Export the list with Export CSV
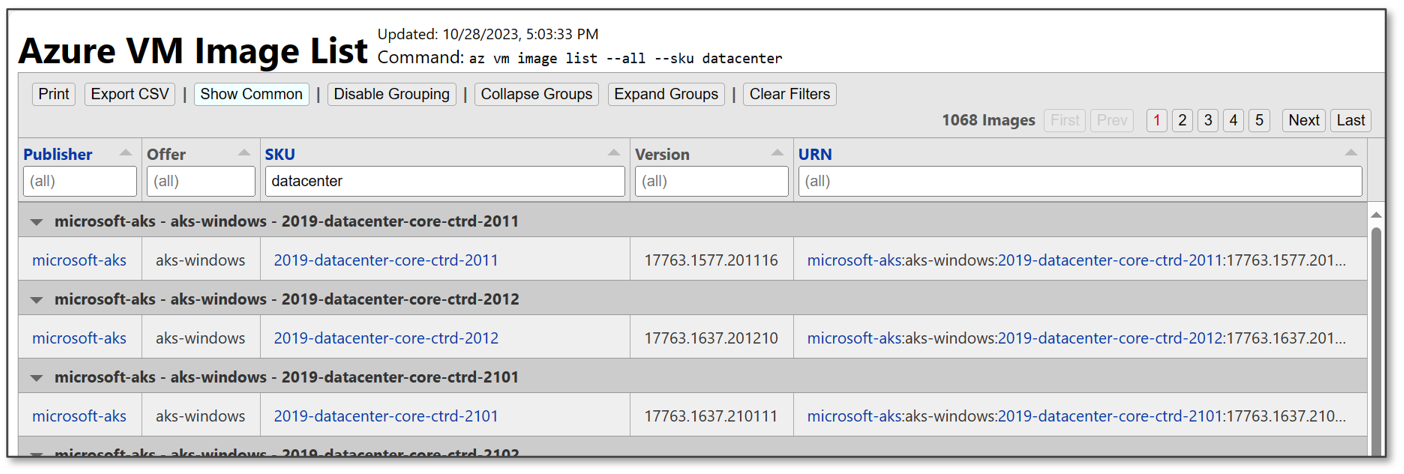The width and height of the screenshot is (1404, 474). (130, 94)
